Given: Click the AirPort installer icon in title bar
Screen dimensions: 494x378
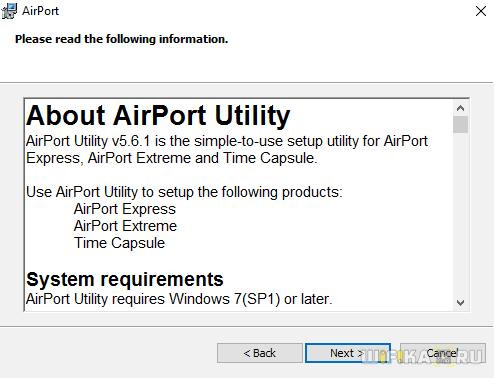Looking at the screenshot, I should [9, 11].
